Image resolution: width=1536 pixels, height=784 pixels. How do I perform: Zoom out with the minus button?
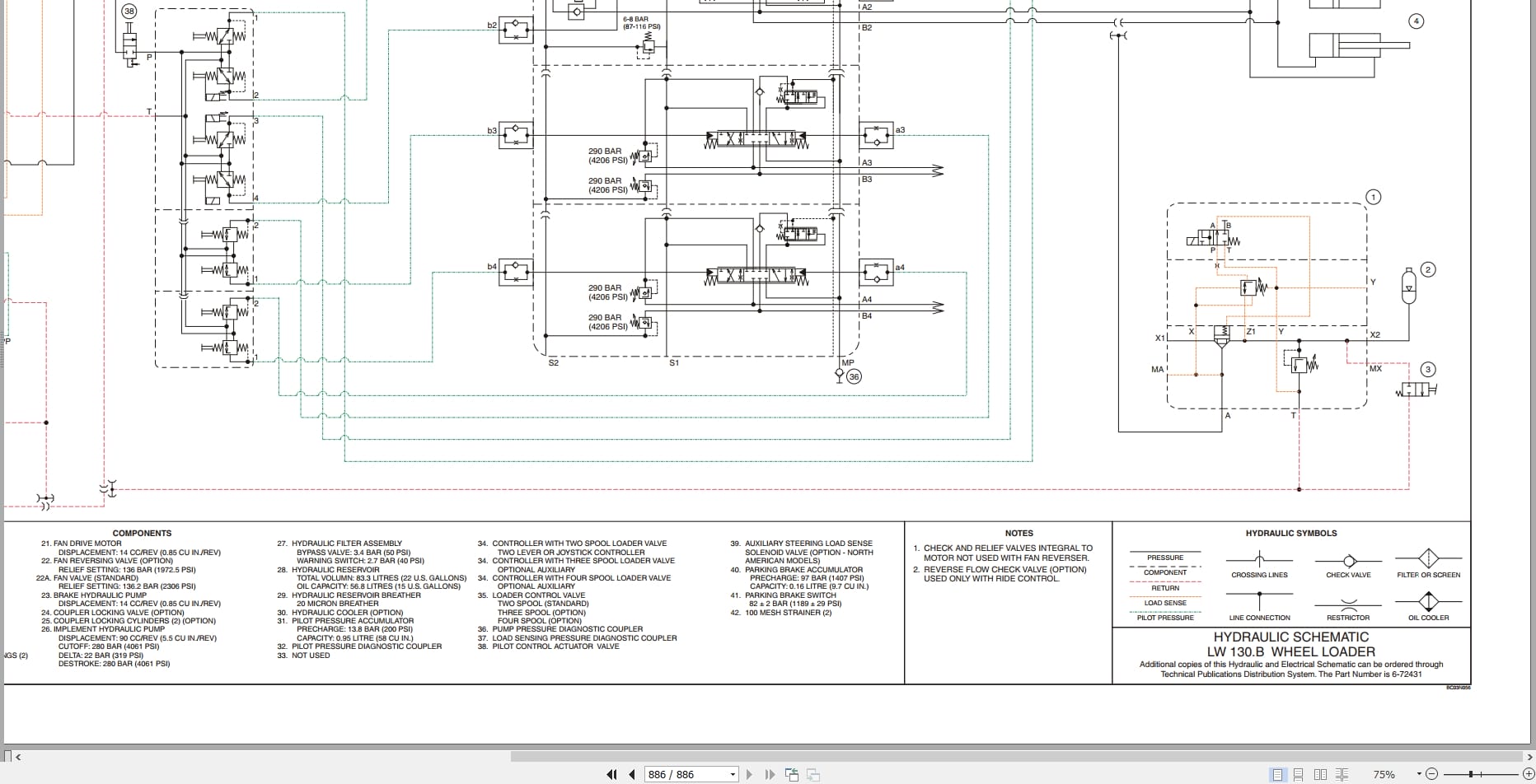pos(1431,774)
